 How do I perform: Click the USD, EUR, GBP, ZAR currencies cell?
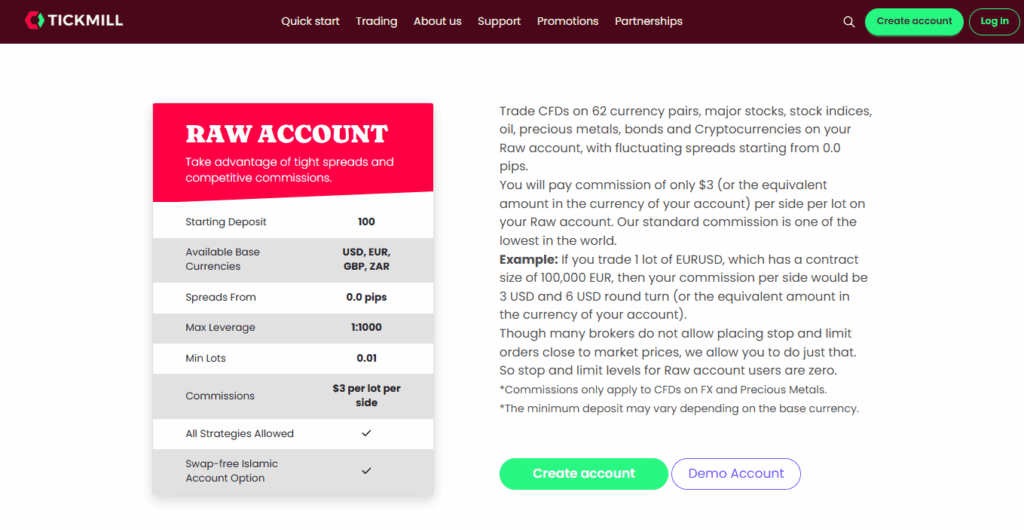pyautogui.click(x=366, y=259)
